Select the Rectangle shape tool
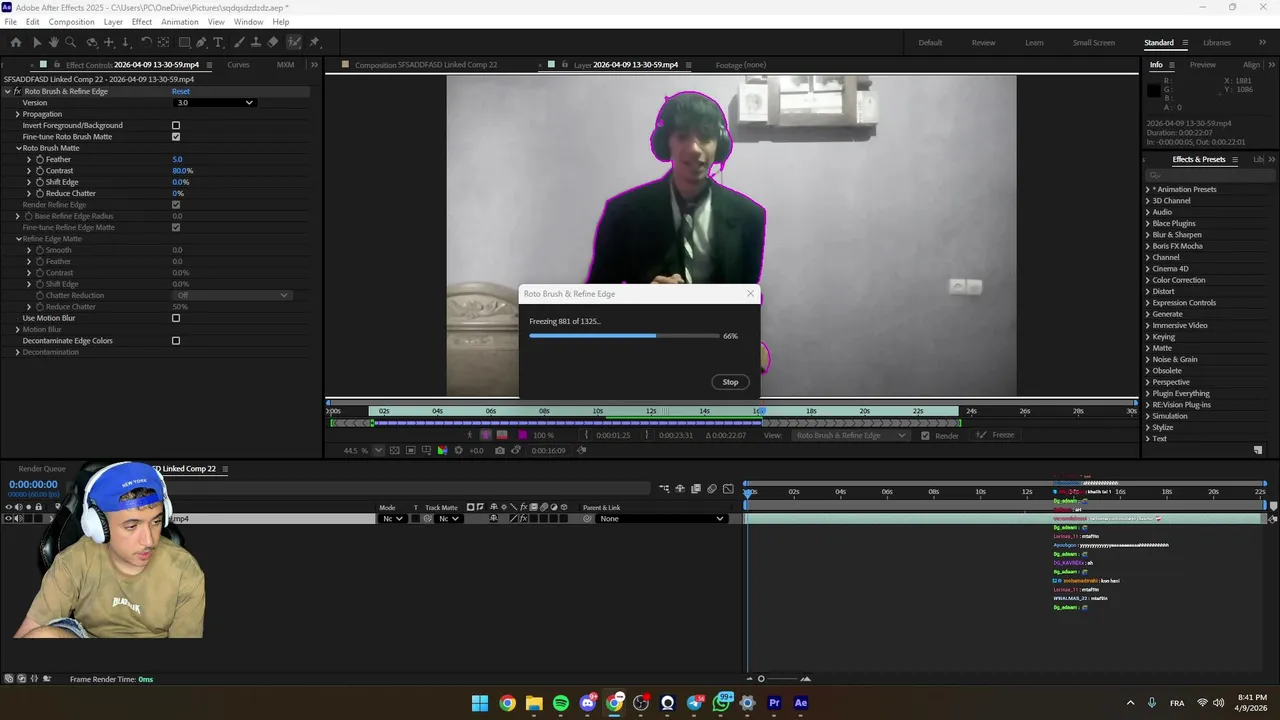1280x720 pixels. 184,42
